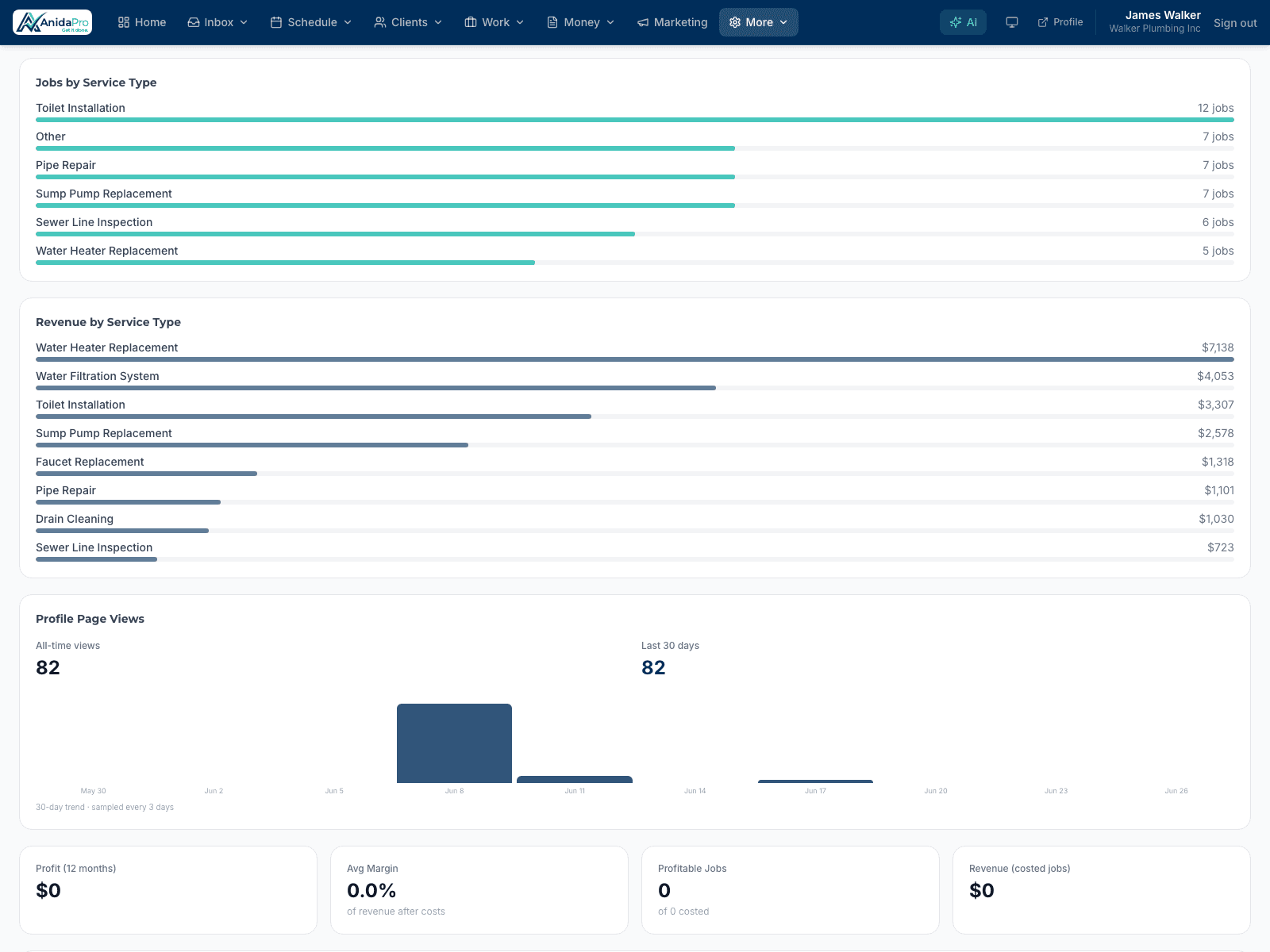Expand the Money dropdown chevron
The image size is (1270, 952).
click(x=610, y=22)
